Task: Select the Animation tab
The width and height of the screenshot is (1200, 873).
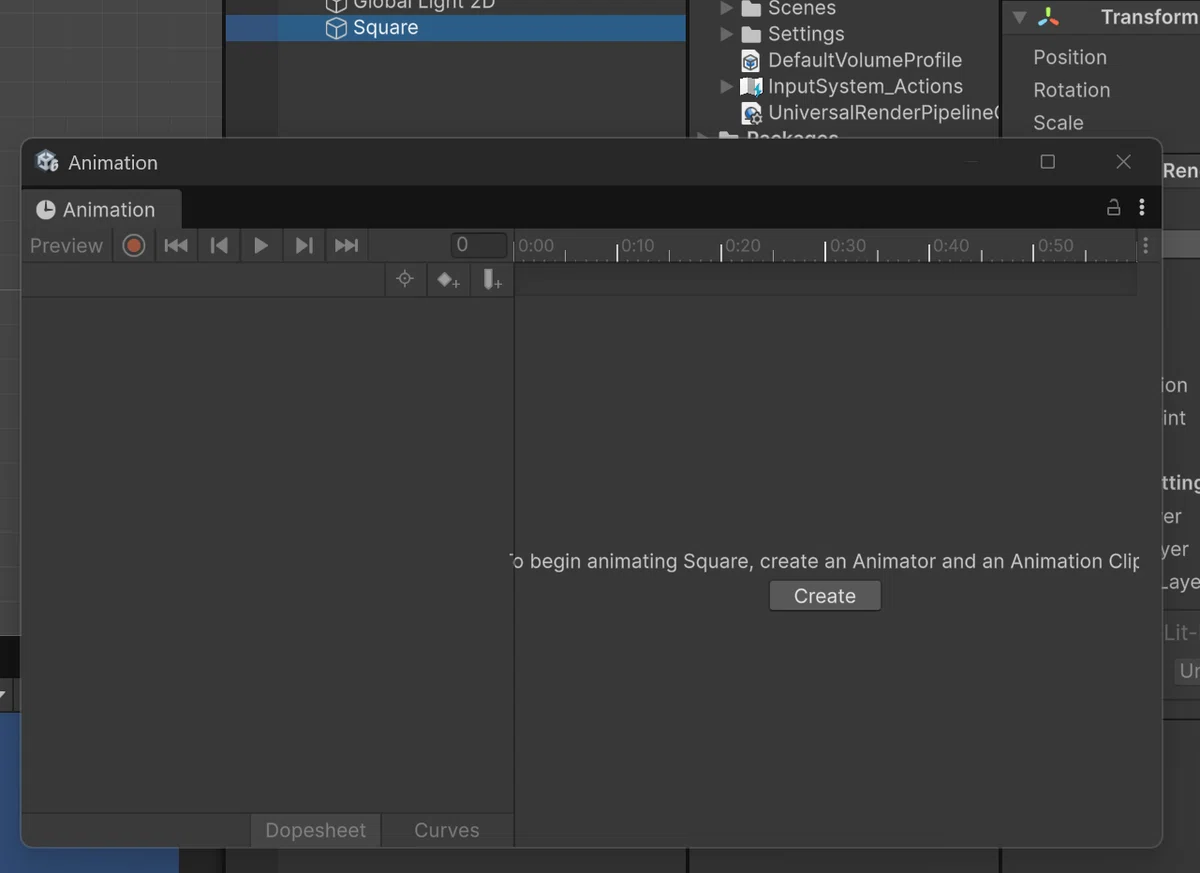Action: click(101, 209)
